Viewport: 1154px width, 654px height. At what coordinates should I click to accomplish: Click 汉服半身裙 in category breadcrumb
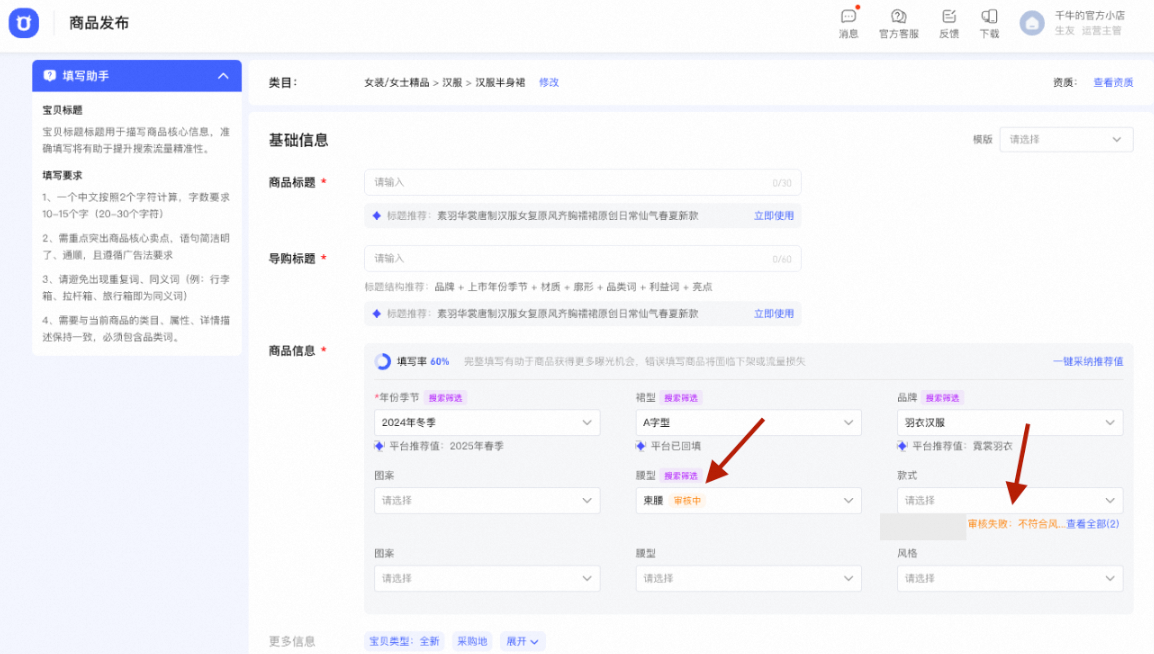coord(500,82)
